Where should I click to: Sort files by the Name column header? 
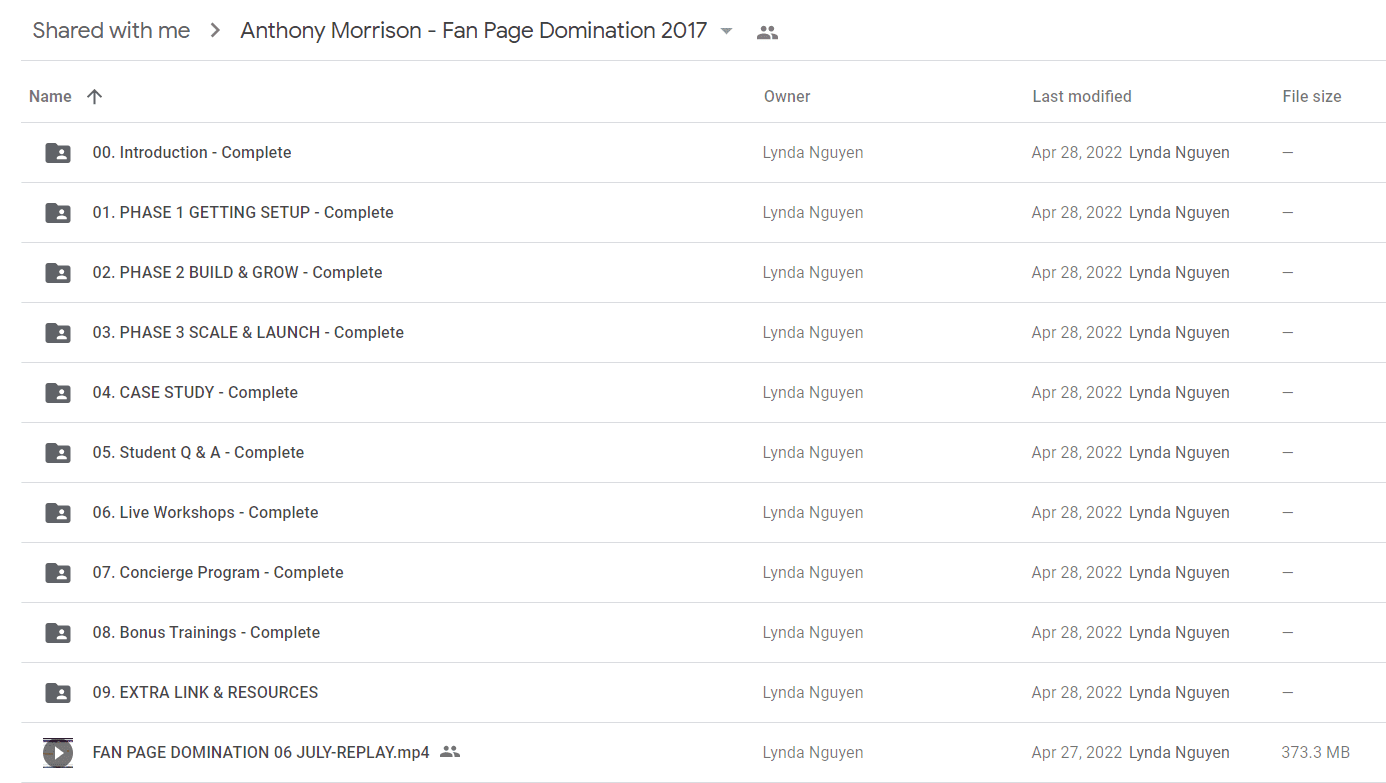click(50, 97)
